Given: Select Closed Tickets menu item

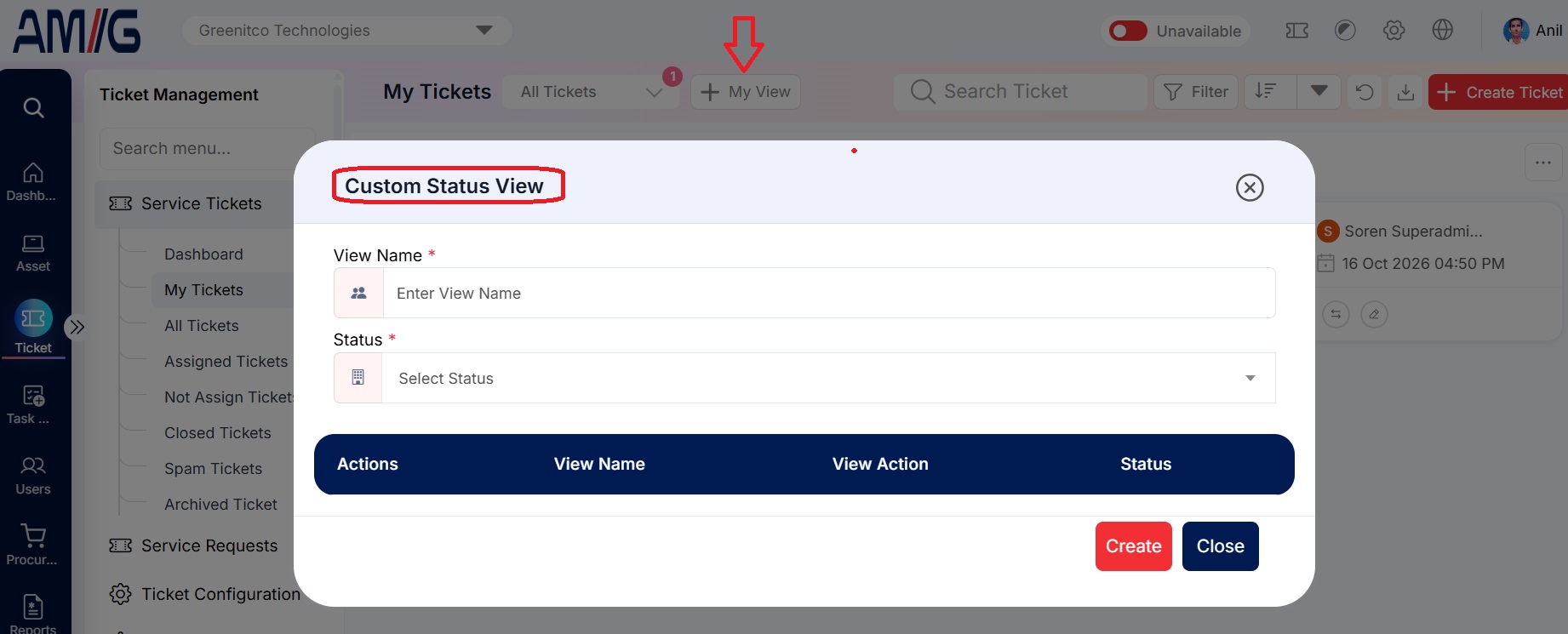Looking at the screenshot, I should point(217,433).
